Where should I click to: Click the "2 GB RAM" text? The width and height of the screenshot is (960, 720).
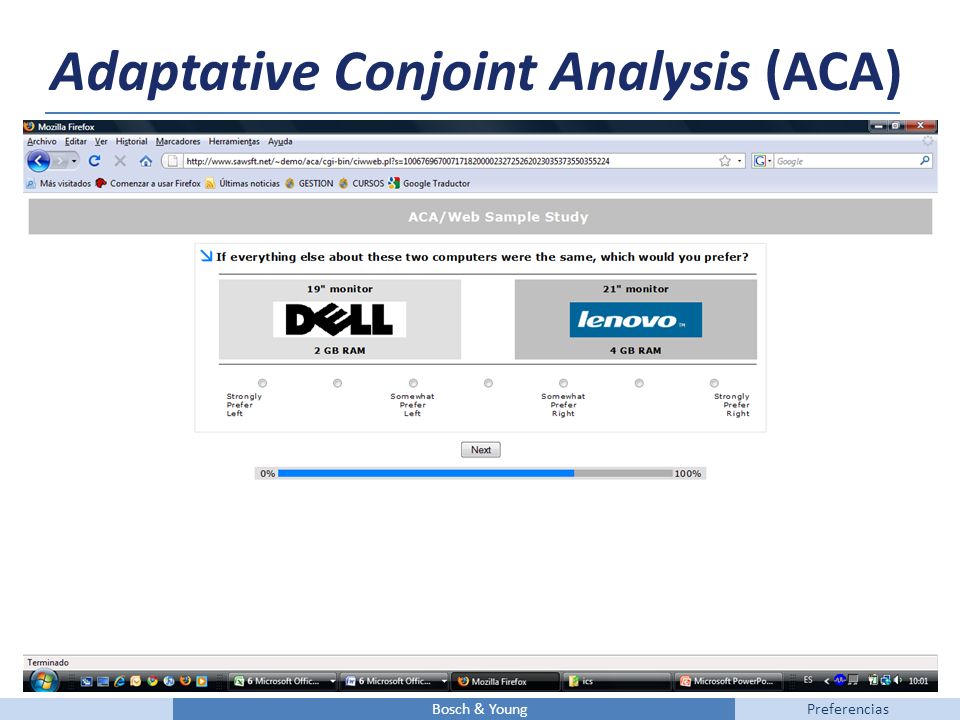[x=340, y=351]
